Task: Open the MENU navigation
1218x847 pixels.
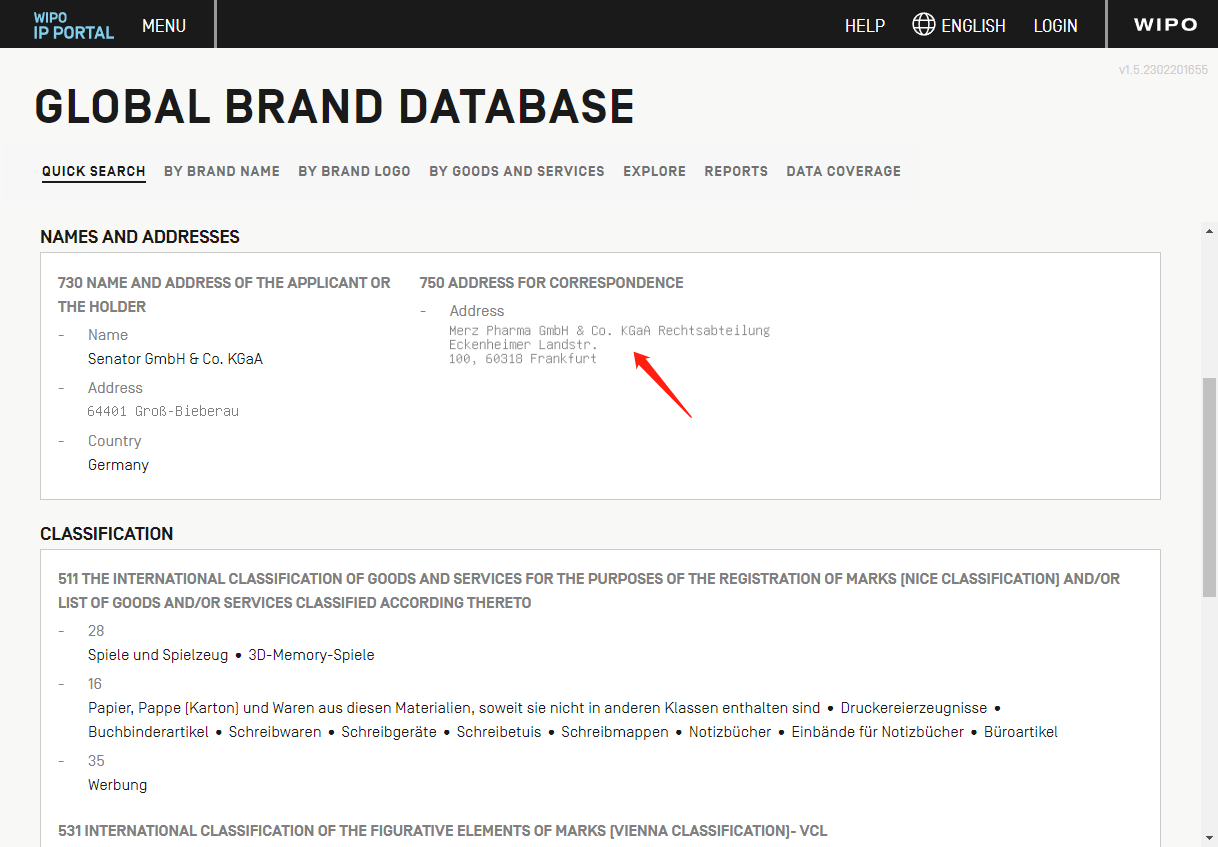Action: [164, 26]
